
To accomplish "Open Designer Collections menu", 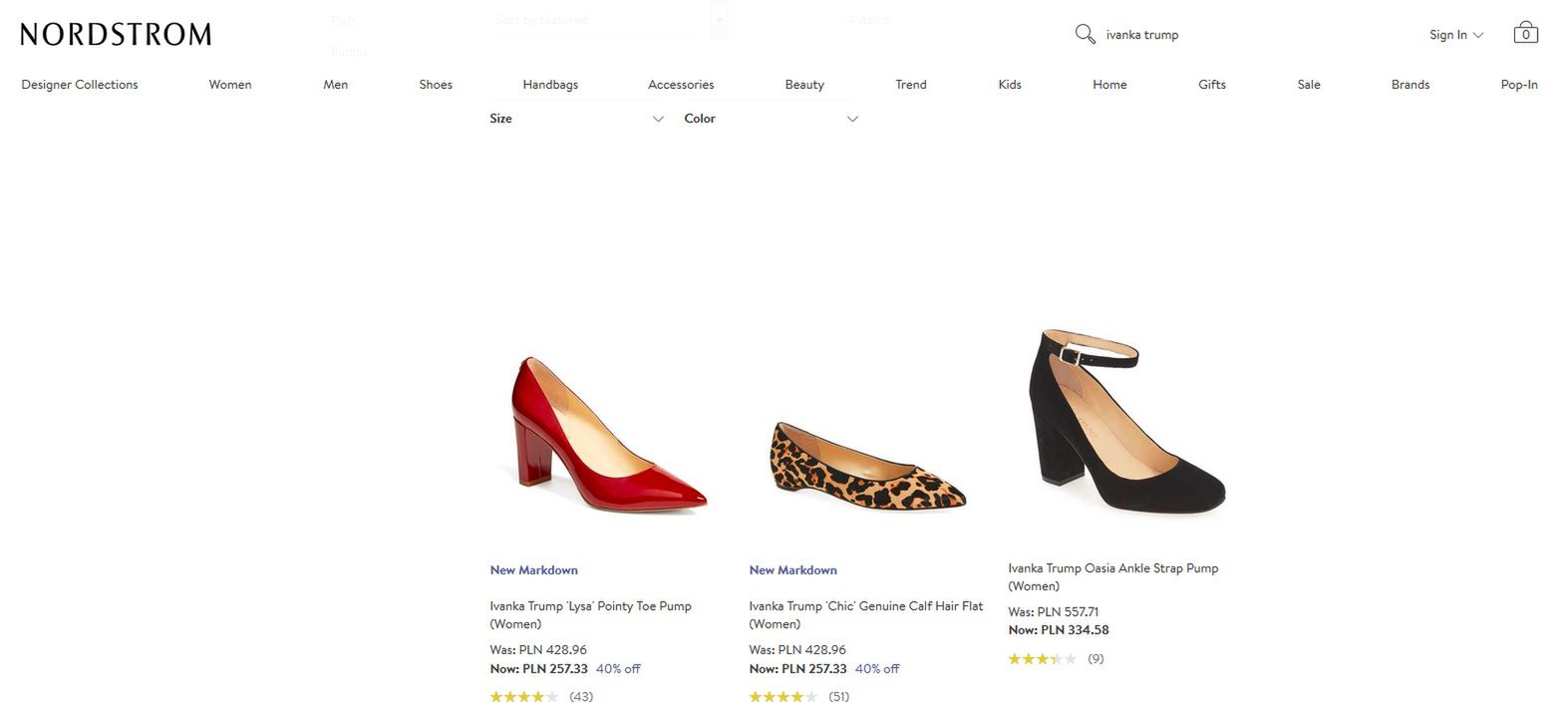I will pyautogui.click(x=80, y=85).
